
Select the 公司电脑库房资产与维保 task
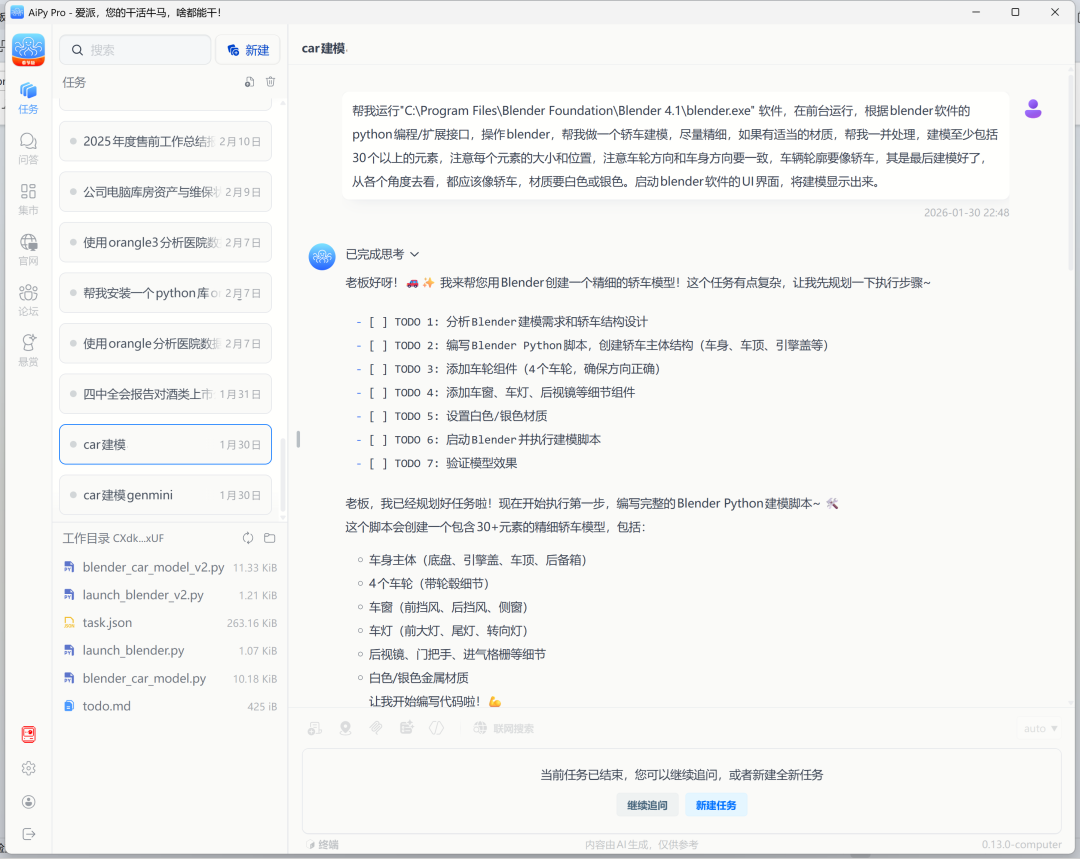(165, 192)
